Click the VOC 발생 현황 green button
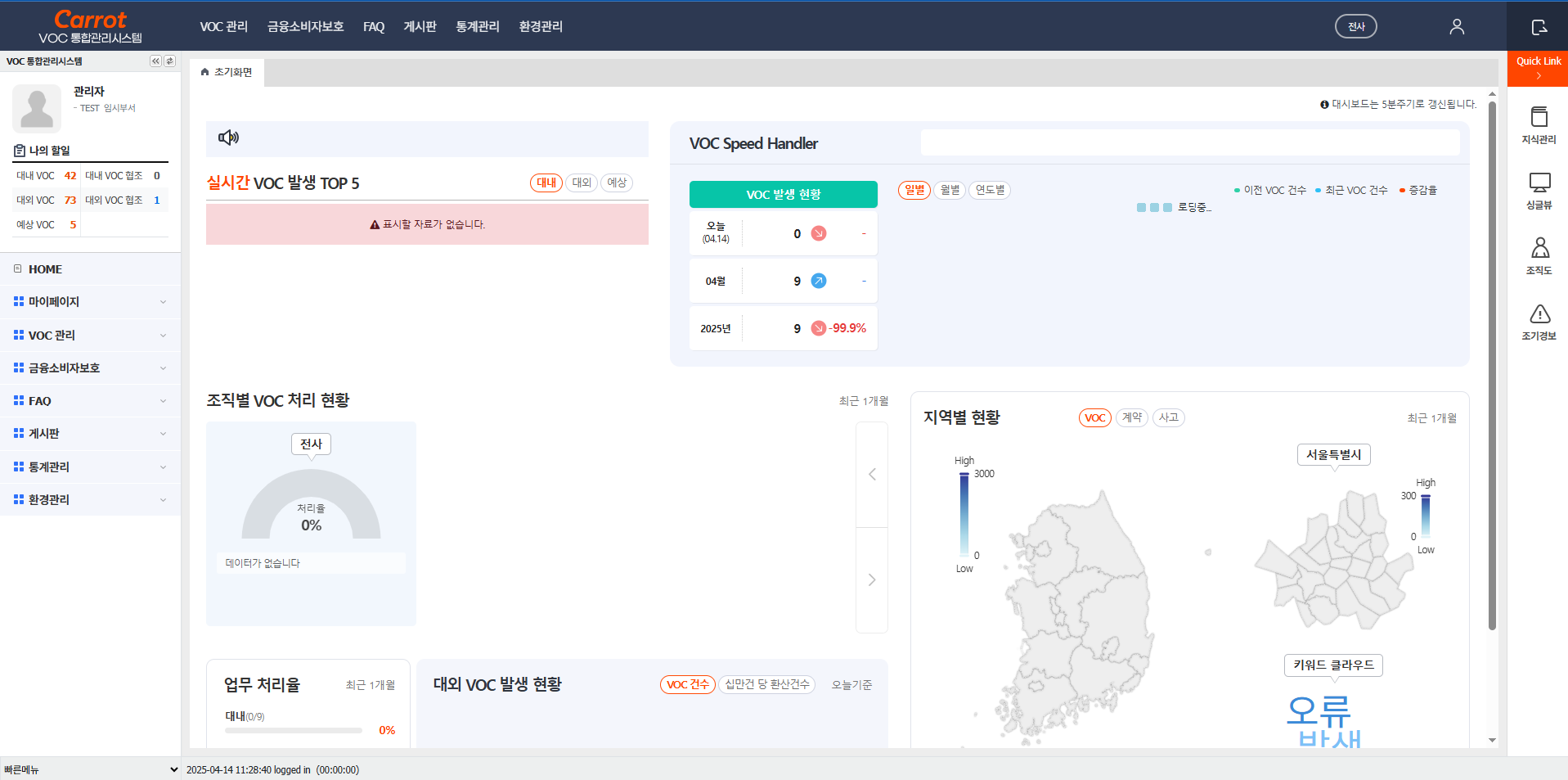1568x780 pixels. (x=783, y=194)
